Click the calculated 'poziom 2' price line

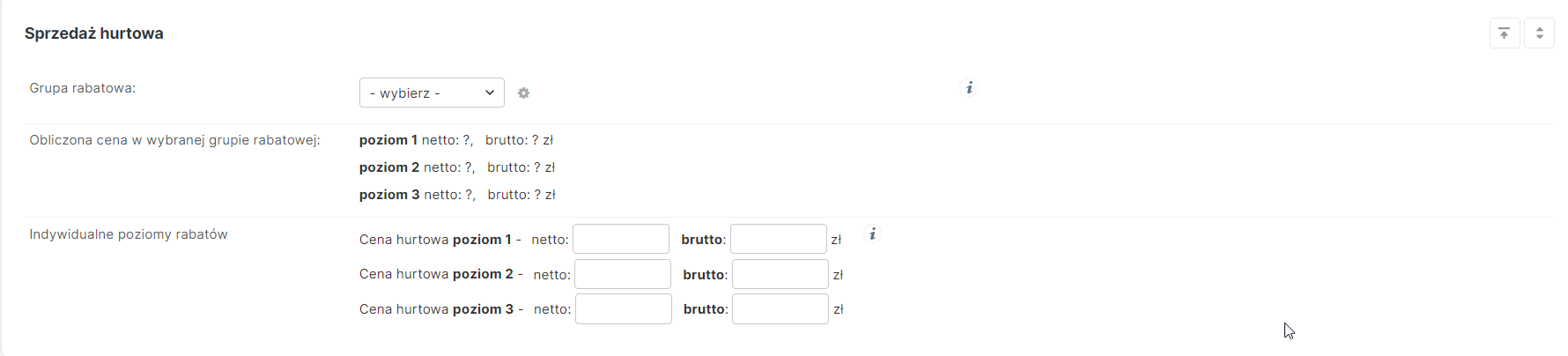coord(456,167)
